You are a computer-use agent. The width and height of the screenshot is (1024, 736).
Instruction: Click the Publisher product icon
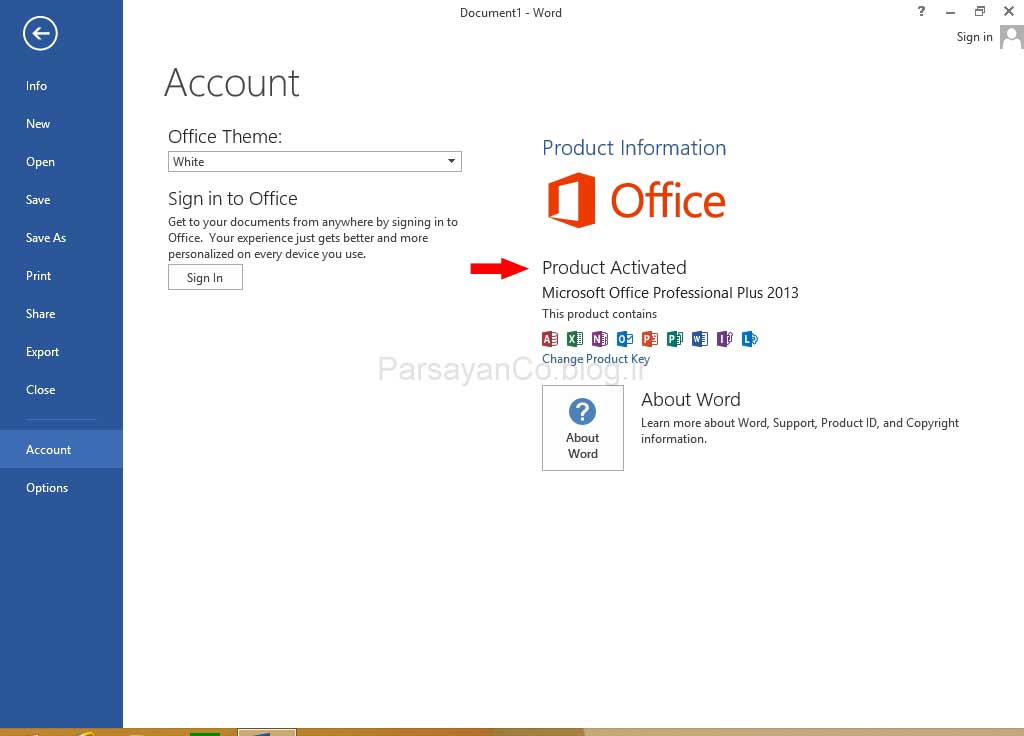coord(675,338)
